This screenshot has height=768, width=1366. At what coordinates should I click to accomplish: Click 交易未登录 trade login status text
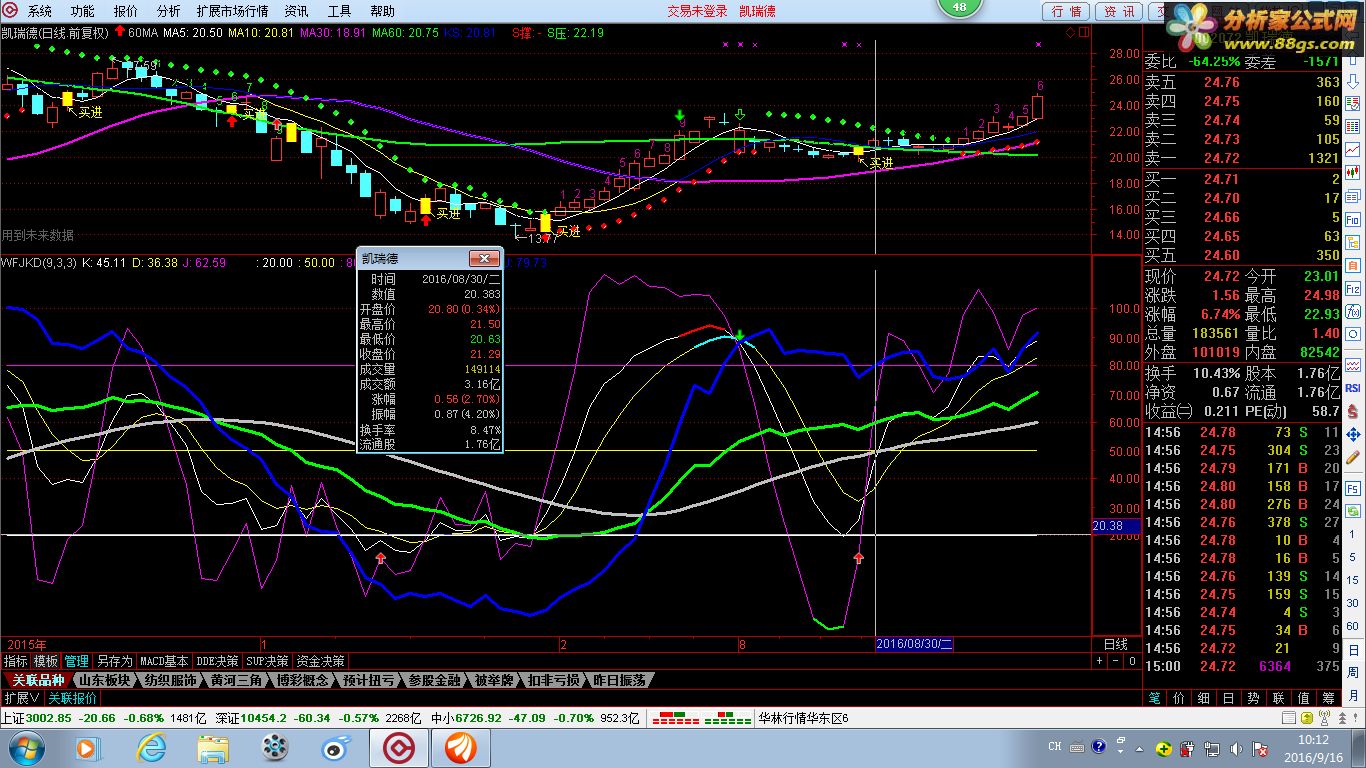(x=698, y=11)
